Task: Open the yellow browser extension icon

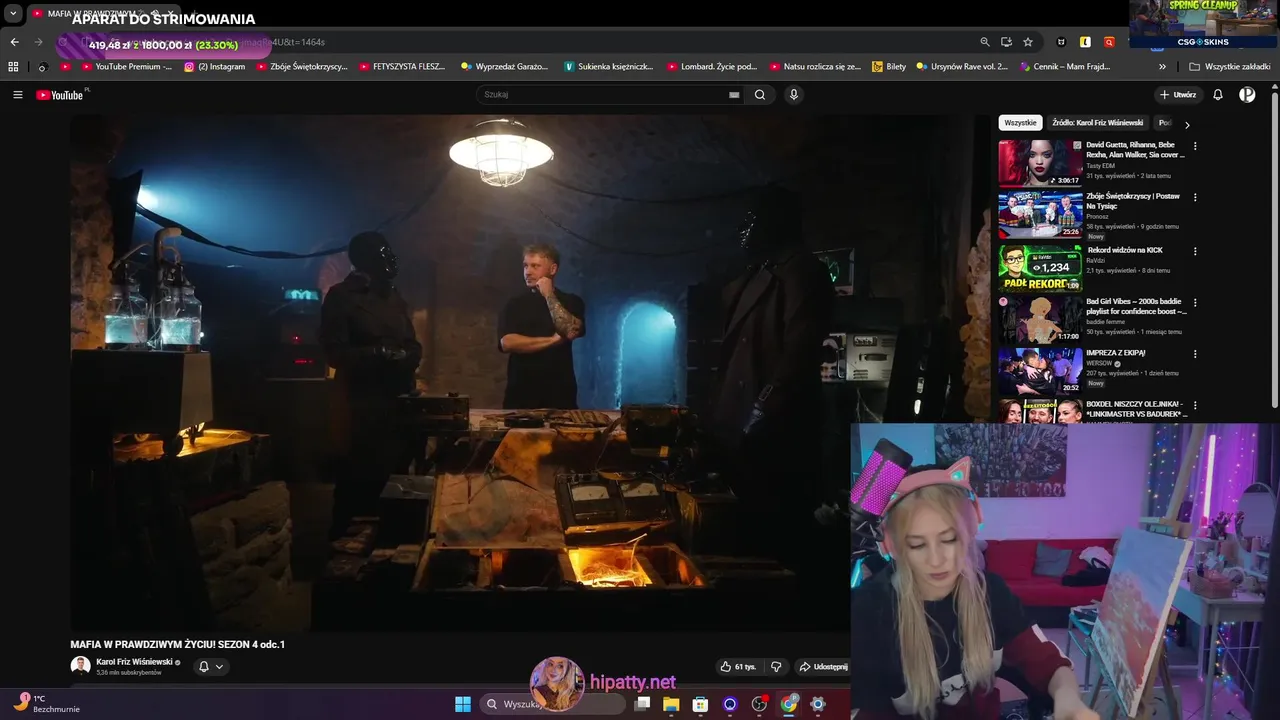Action: [x=1085, y=42]
